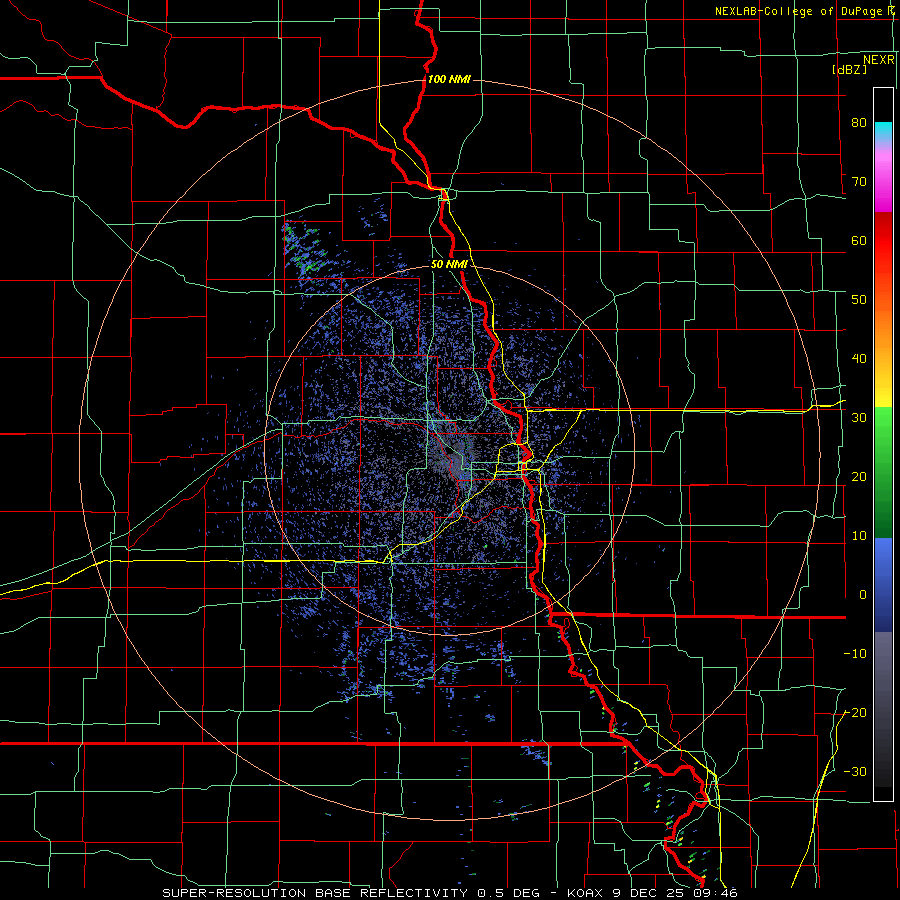This screenshot has width=900, height=900.
Task: Click the KOAX station identifier in the caption
Action: (x=586, y=893)
